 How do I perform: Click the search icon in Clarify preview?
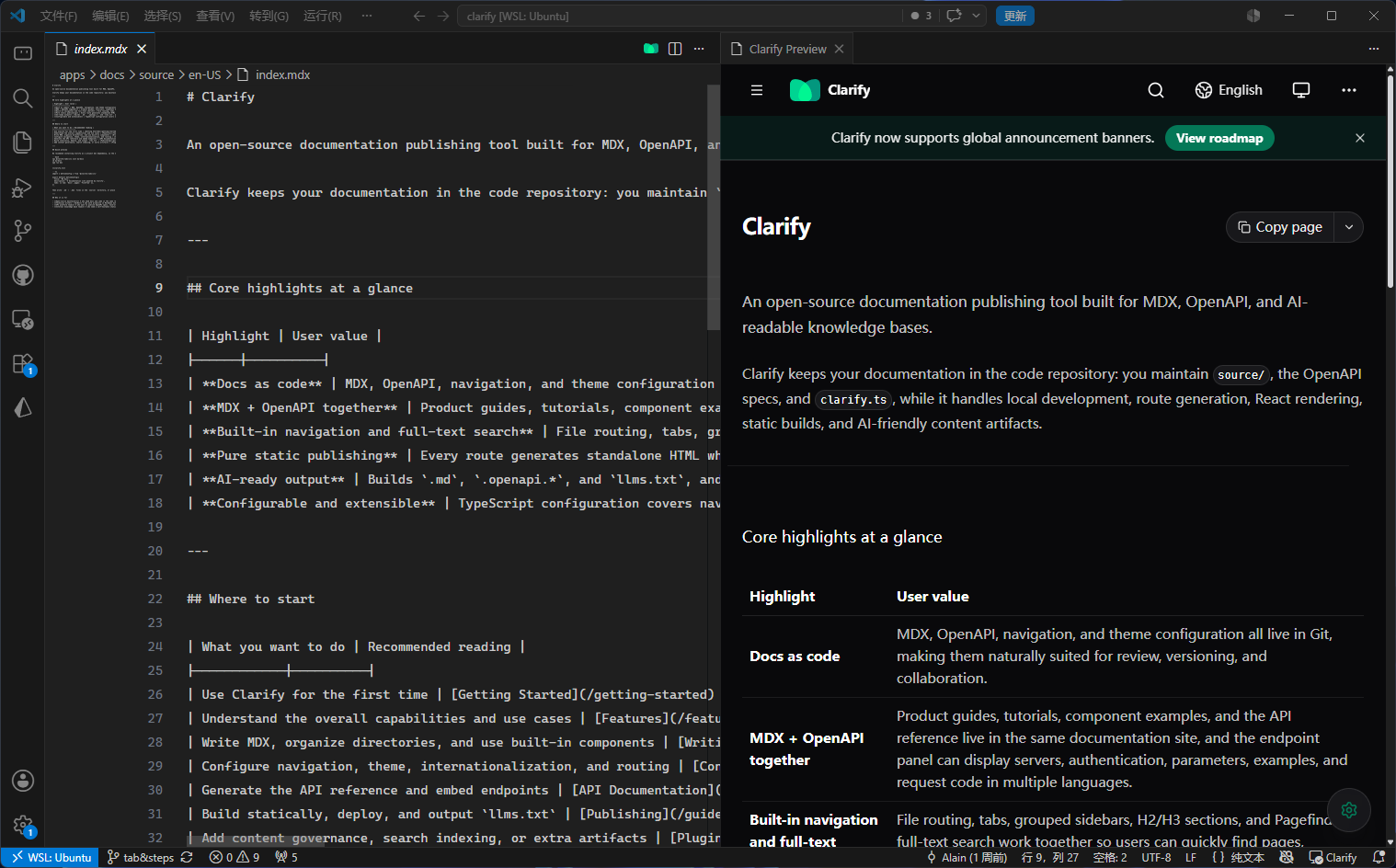tap(1156, 90)
